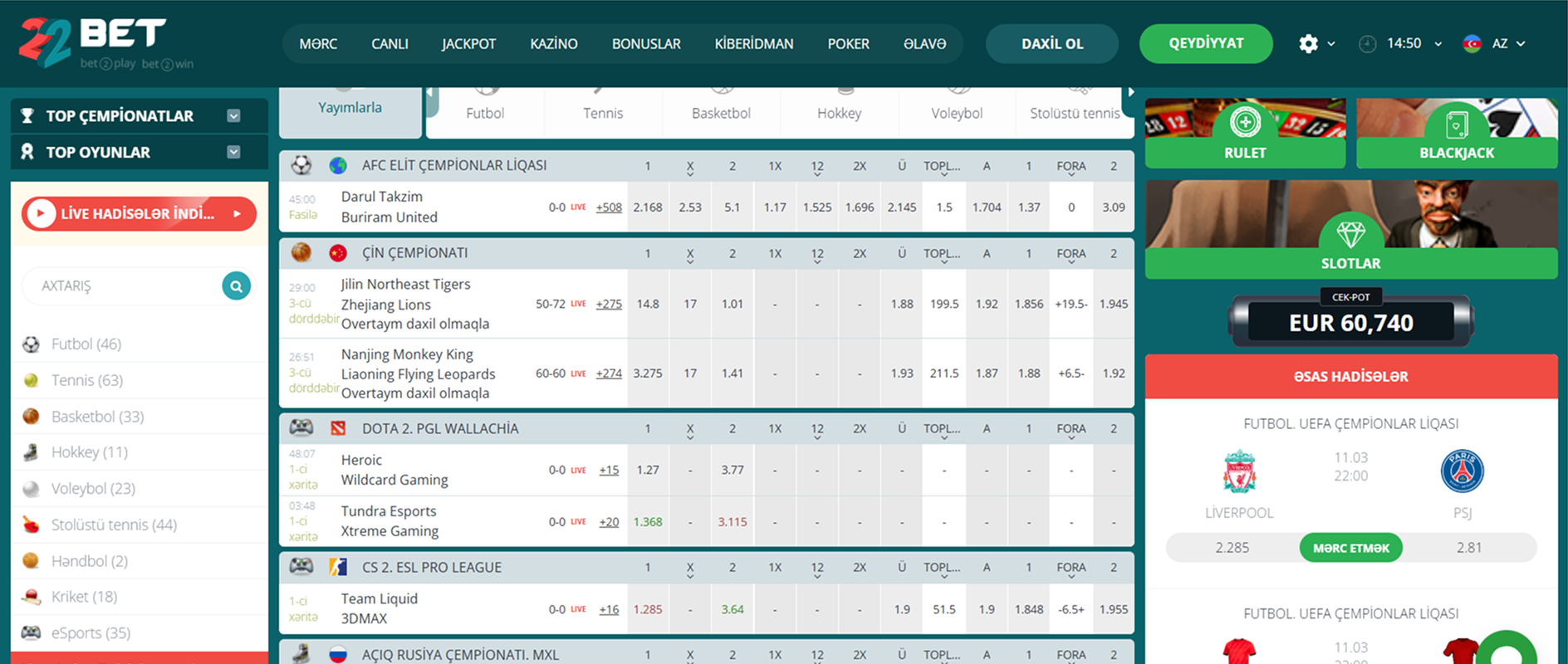
Task: Click the search magnifier button
Action: [237, 286]
